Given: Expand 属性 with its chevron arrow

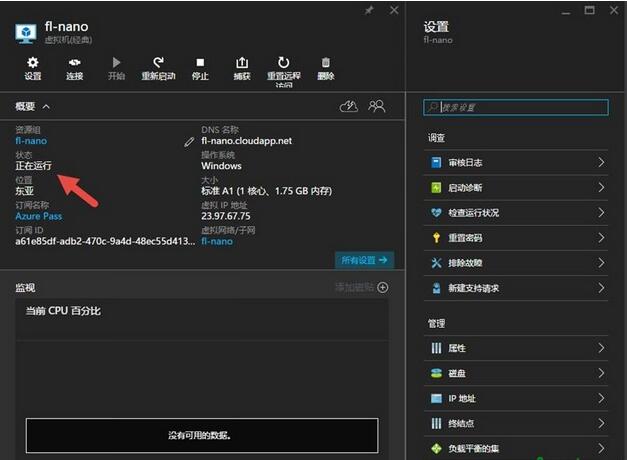Looking at the screenshot, I should [x=601, y=348].
